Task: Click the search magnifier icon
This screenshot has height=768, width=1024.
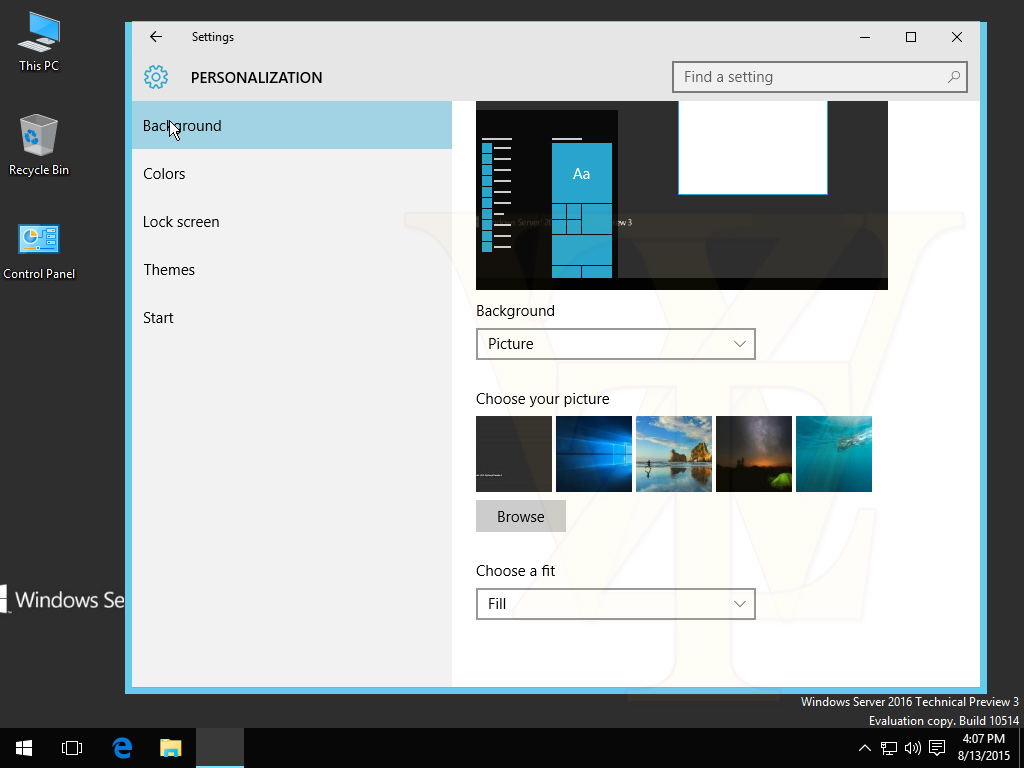Action: coord(954,77)
